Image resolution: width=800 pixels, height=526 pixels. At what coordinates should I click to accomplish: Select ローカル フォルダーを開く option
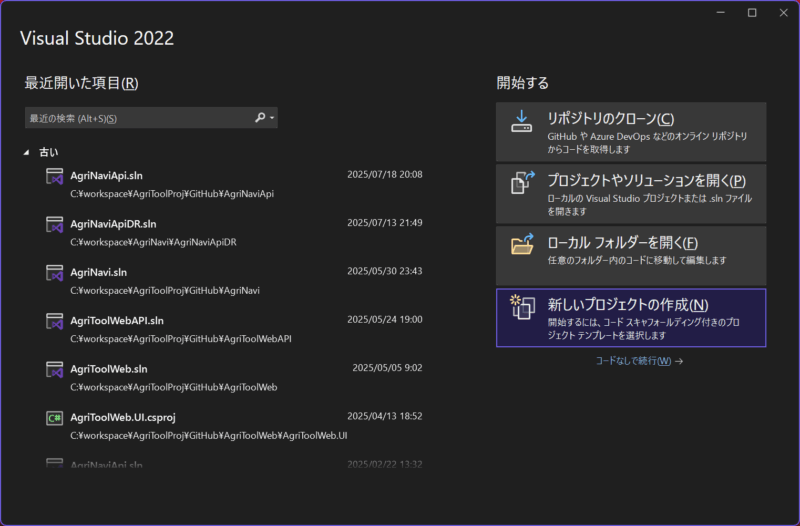[x=631, y=254]
